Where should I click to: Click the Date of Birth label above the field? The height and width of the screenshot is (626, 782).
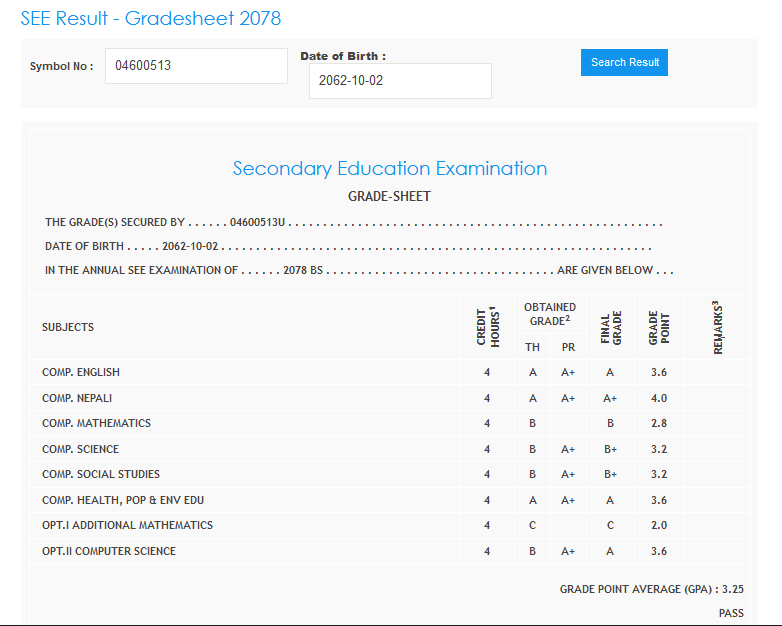343,56
